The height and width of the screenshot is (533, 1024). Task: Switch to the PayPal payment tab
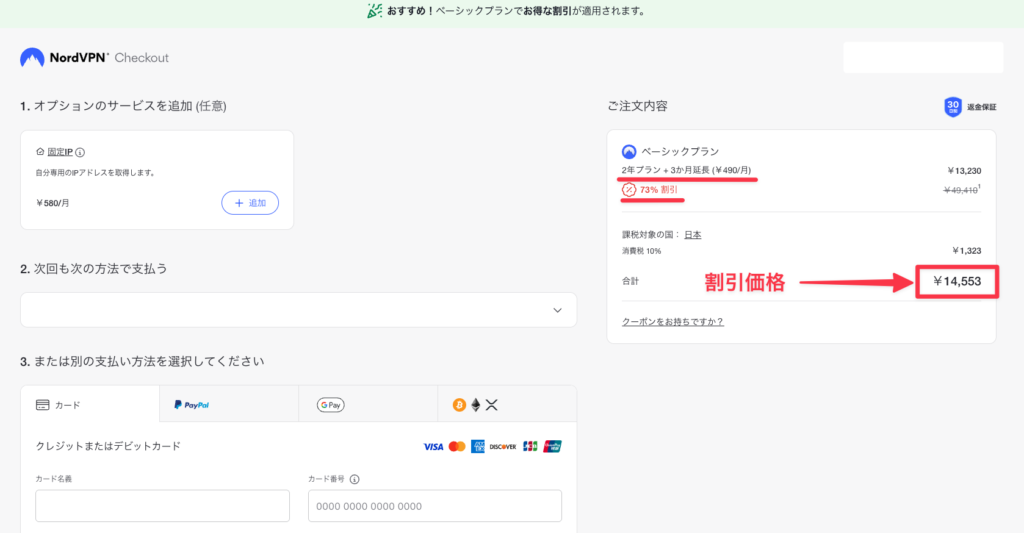click(x=229, y=404)
